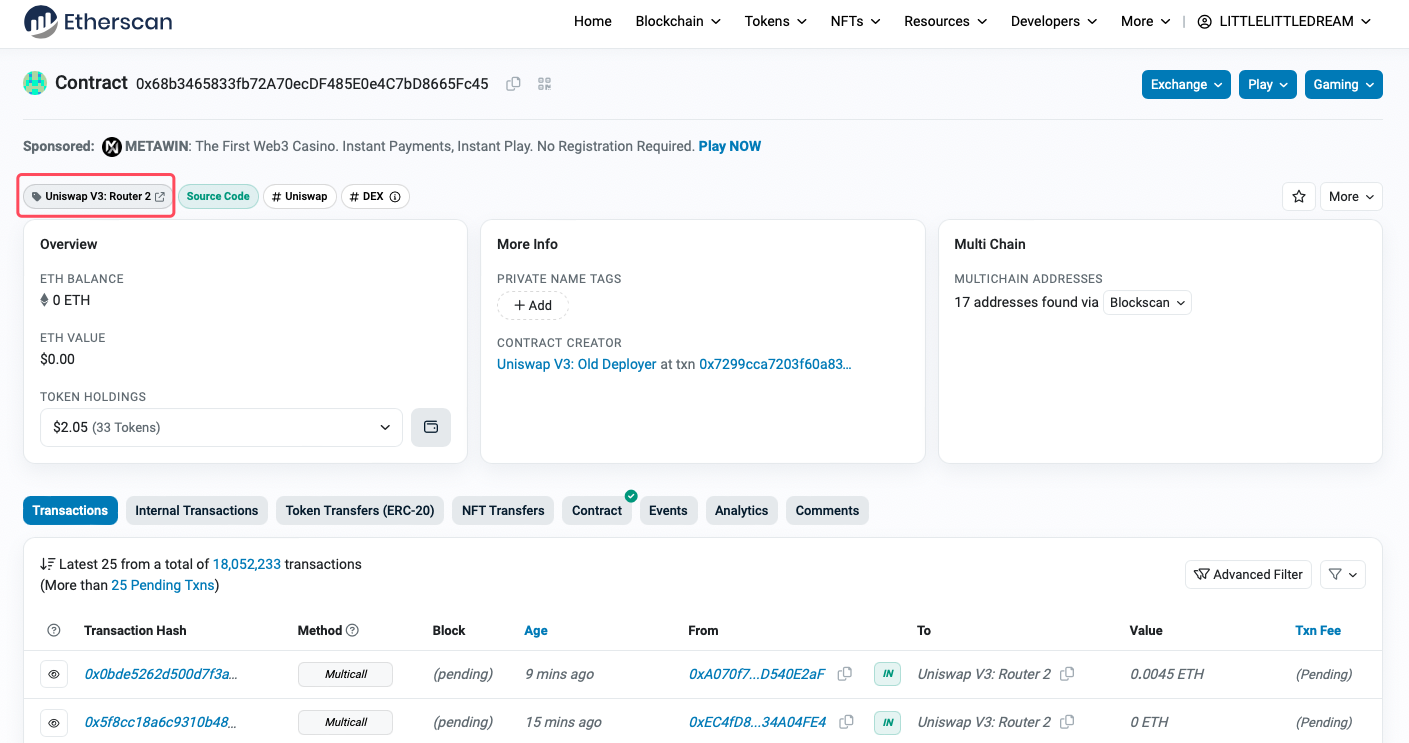Viewport: 1409px width, 743px height.
Task: Show the address QR code
Action: click(x=545, y=84)
